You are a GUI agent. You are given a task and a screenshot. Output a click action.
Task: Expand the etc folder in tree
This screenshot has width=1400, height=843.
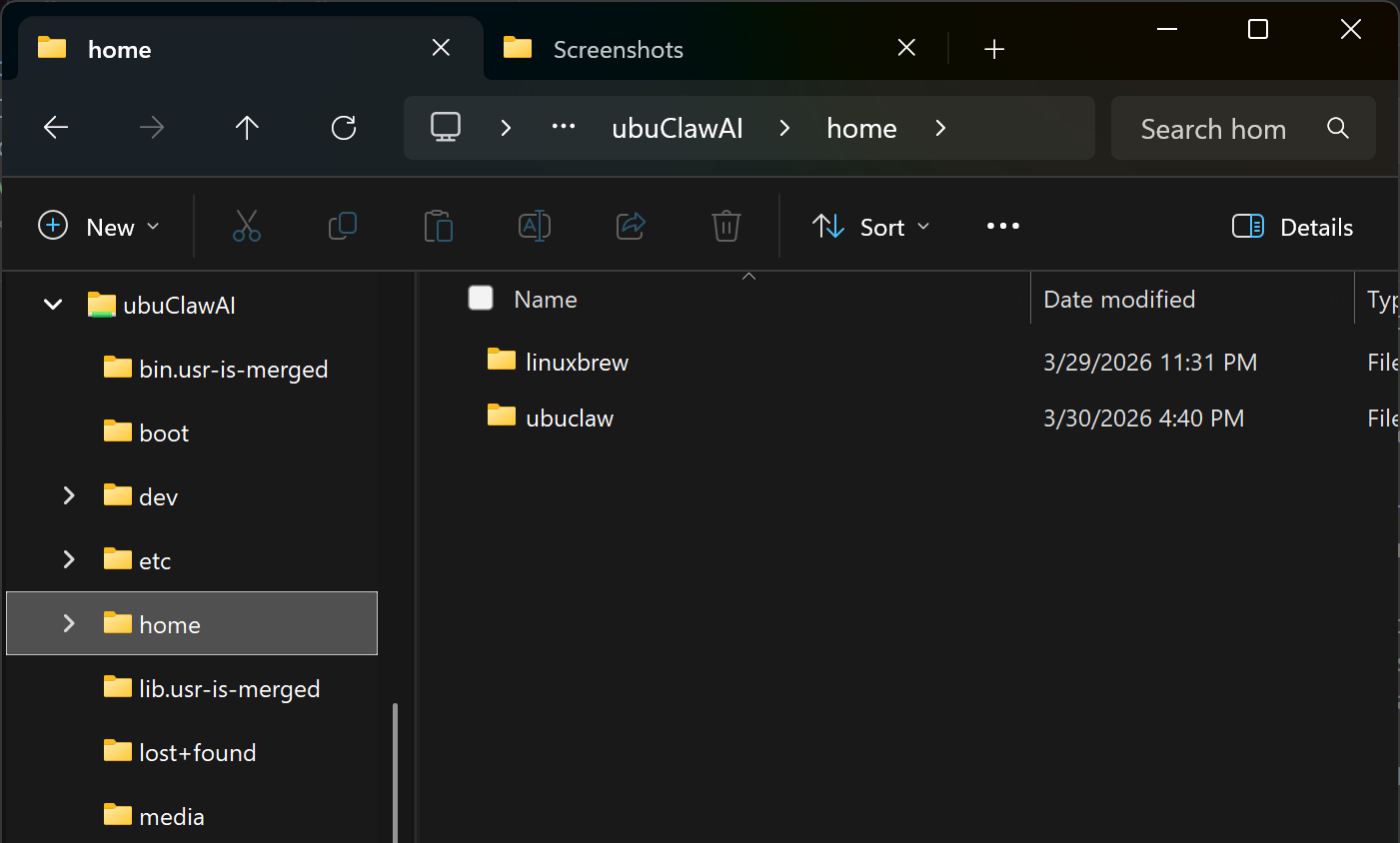pos(69,559)
